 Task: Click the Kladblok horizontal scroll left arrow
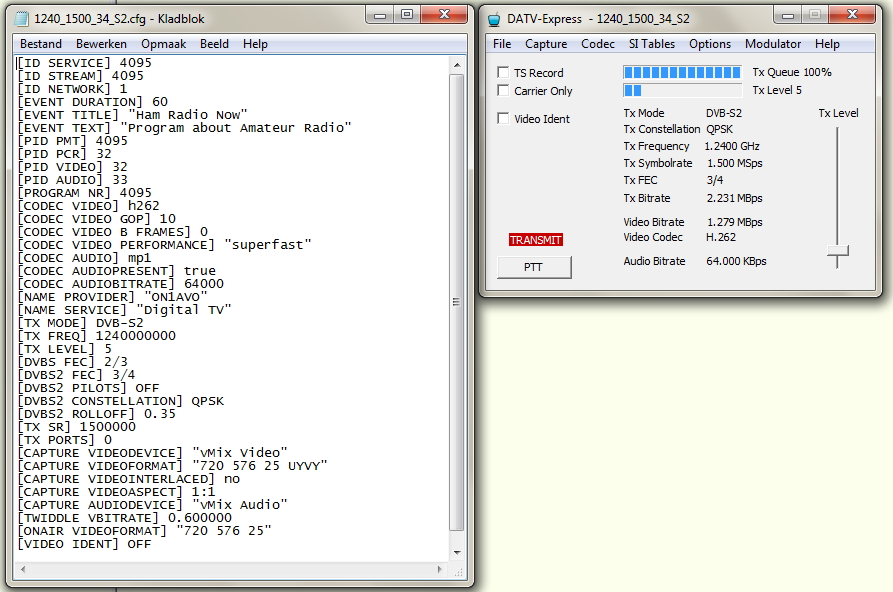(23, 569)
